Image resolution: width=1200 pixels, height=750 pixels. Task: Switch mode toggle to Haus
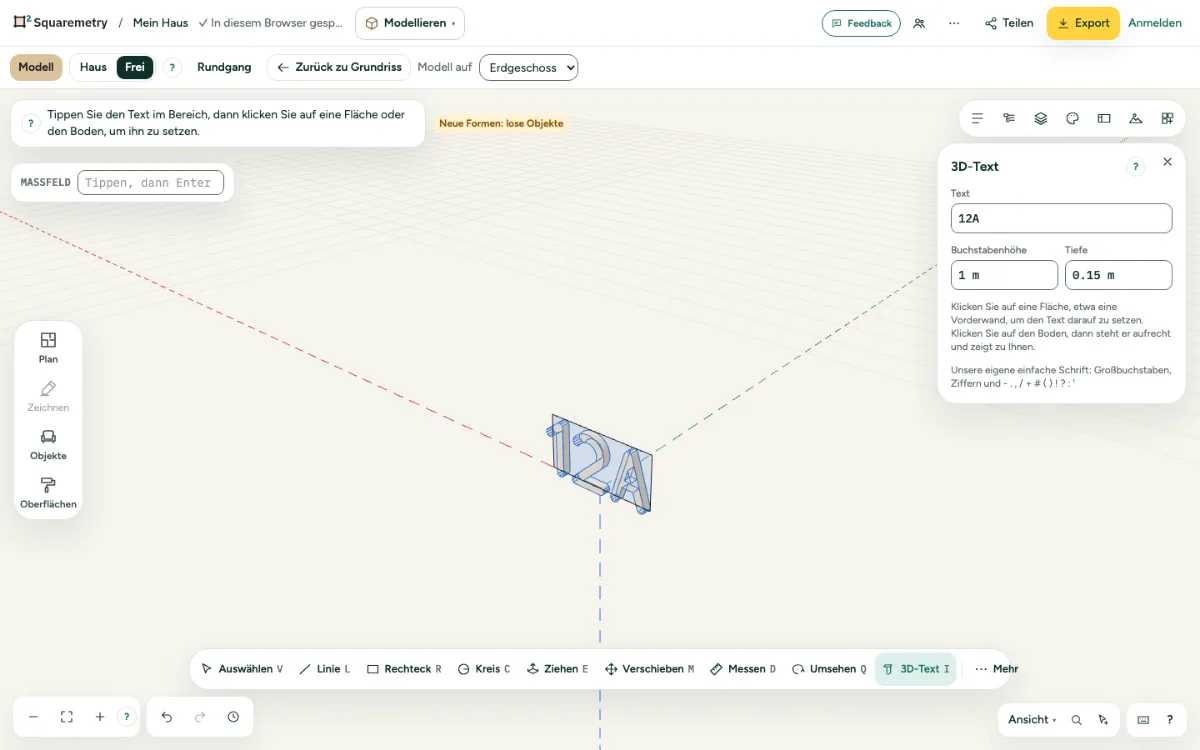click(x=93, y=68)
